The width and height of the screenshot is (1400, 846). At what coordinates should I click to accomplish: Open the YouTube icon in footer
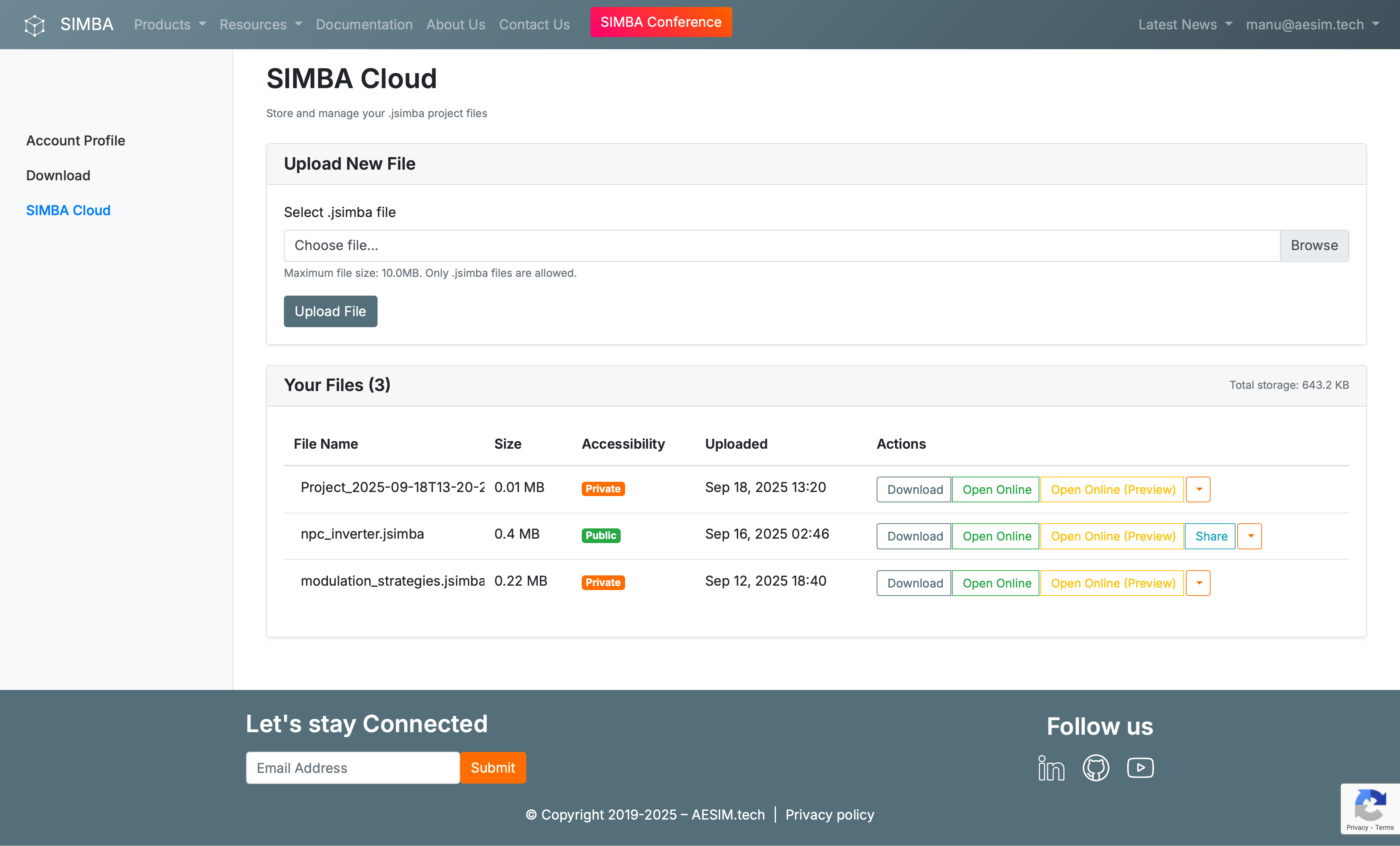(1140, 768)
